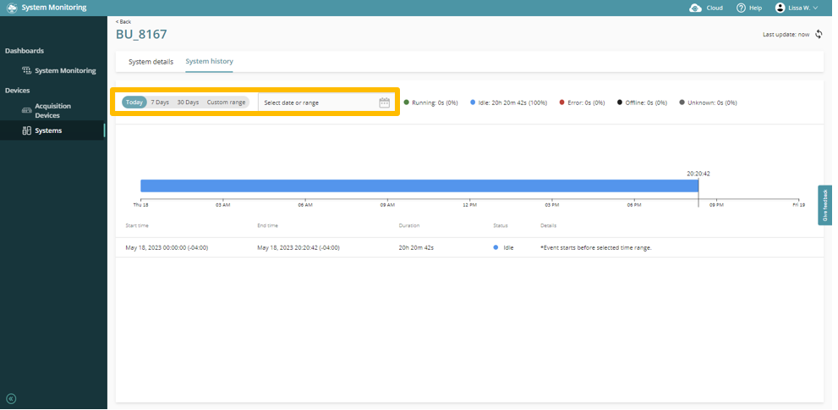Click the Give feedback side button
The width and height of the screenshot is (838, 410).
pos(824,205)
